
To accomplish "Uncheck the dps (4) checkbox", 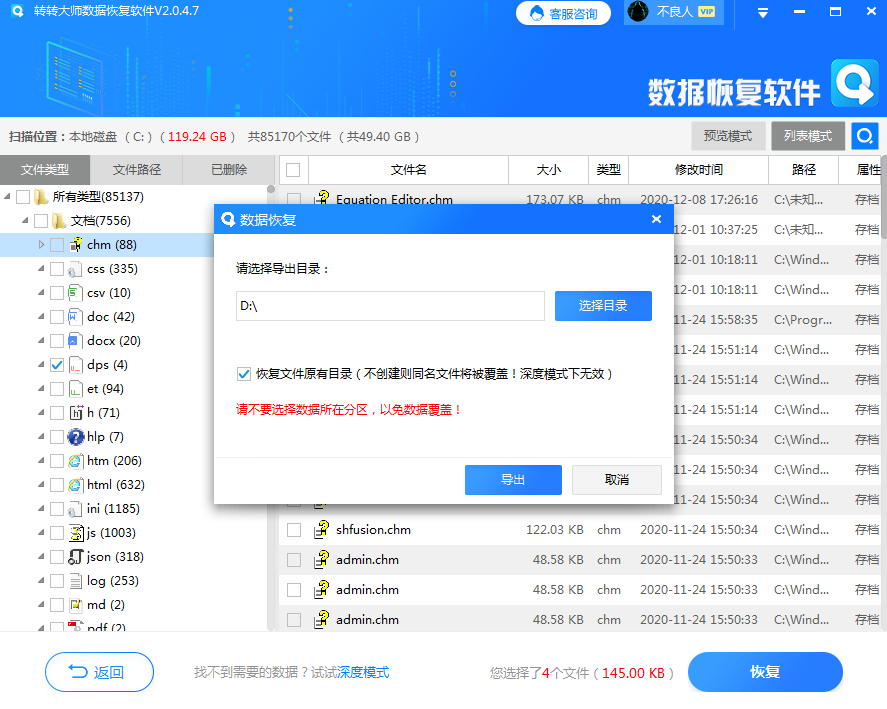I will point(57,364).
